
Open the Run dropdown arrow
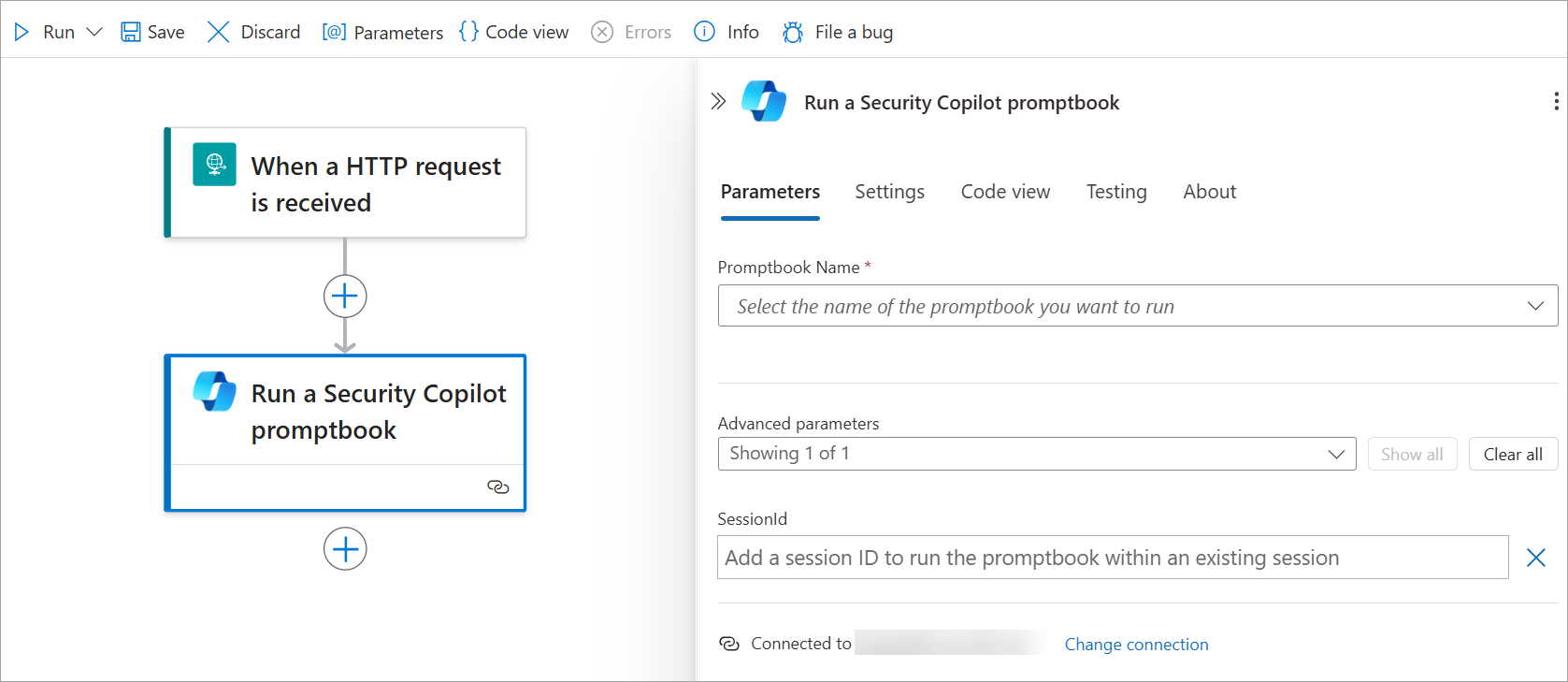pyautogui.click(x=94, y=32)
